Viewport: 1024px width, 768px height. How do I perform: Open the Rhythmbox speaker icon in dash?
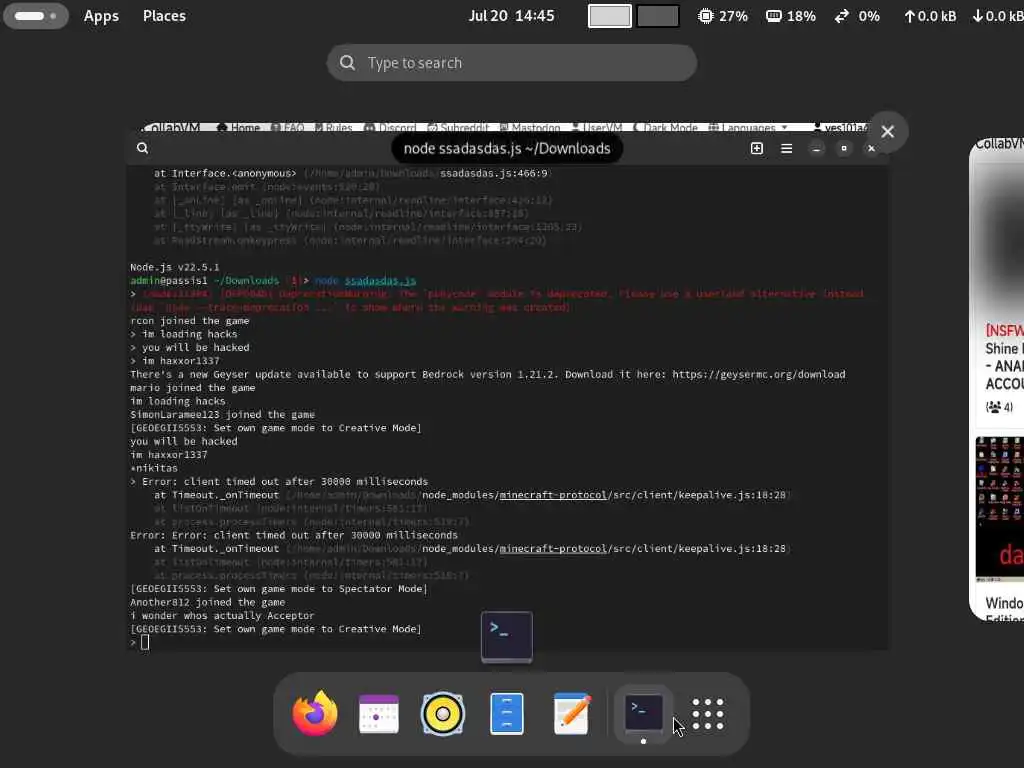pyautogui.click(x=443, y=714)
